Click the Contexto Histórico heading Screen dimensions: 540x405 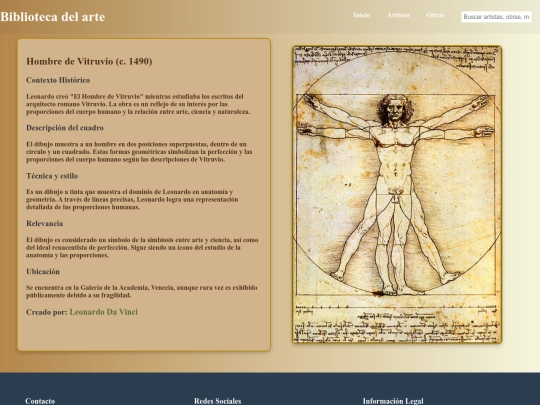58,80
